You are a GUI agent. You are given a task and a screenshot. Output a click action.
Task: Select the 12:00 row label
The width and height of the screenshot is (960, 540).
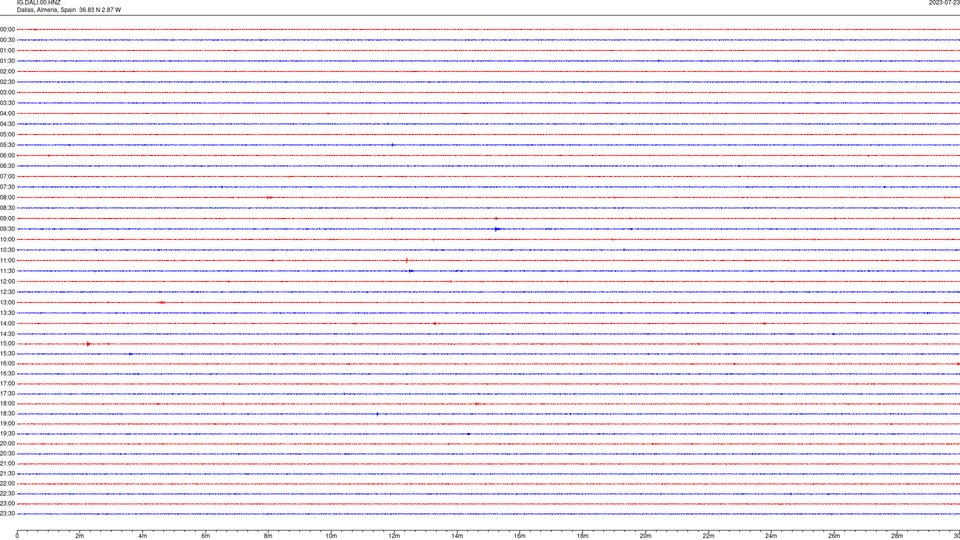pyautogui.click(x=7, y=282)
